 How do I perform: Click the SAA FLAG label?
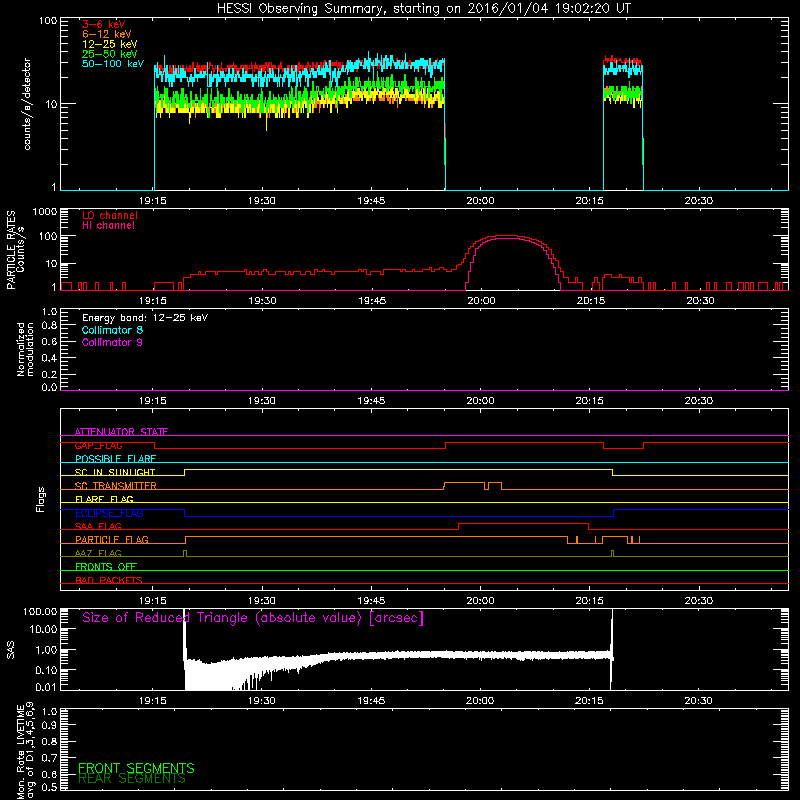[x=98, y=526]
